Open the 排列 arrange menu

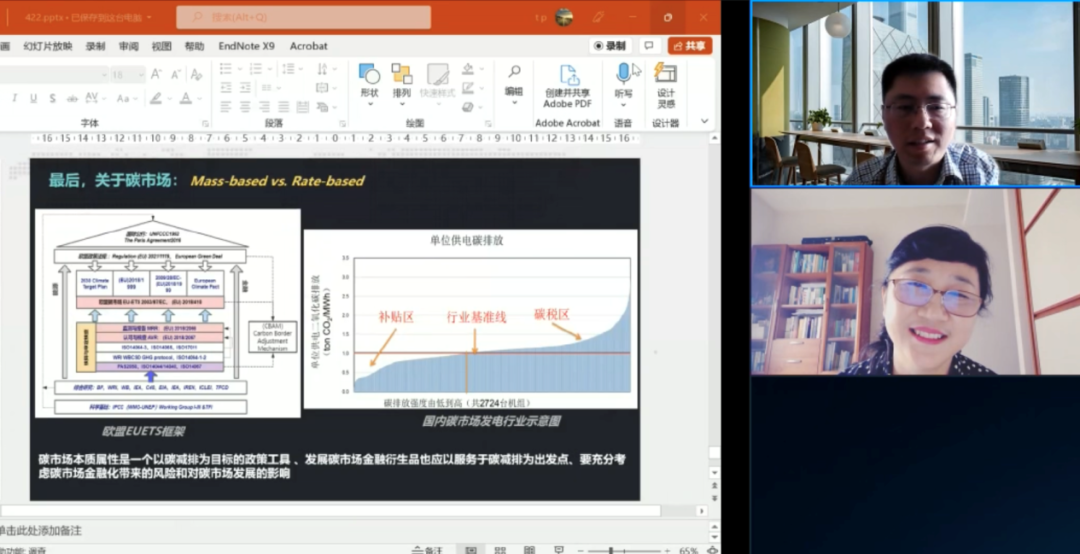tap(402, 84)
